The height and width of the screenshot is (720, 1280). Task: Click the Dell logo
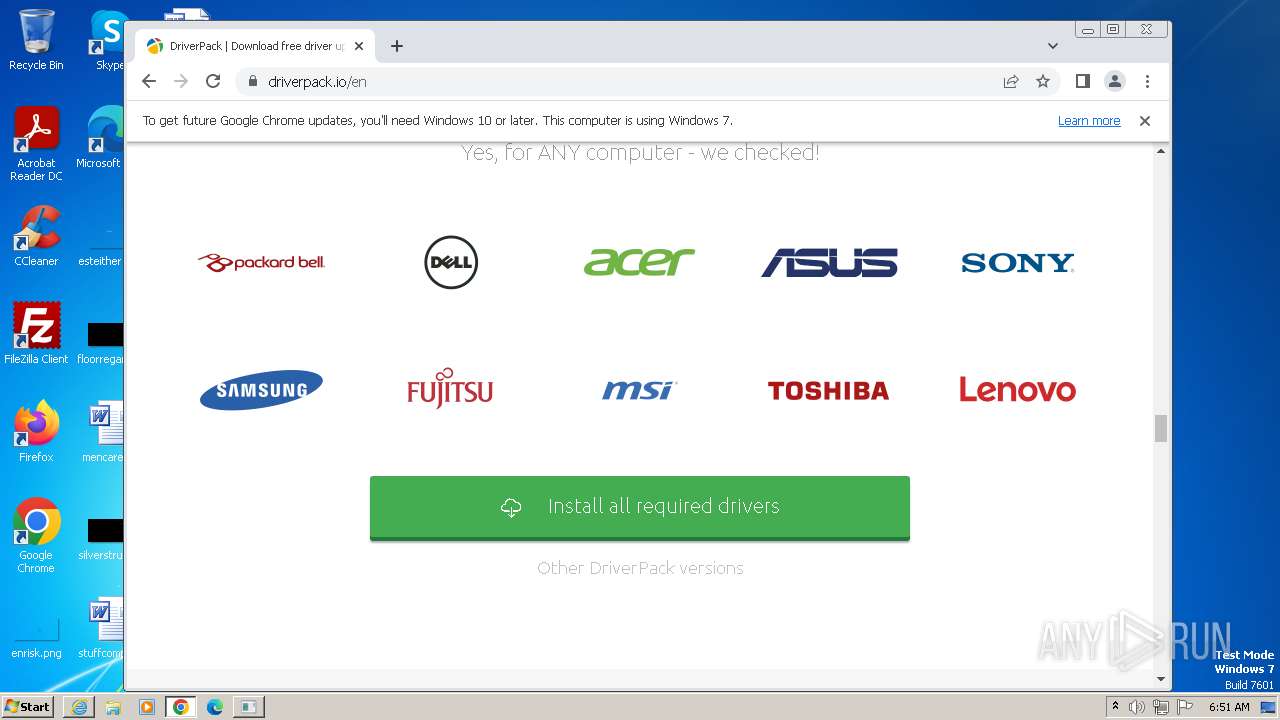451,262
